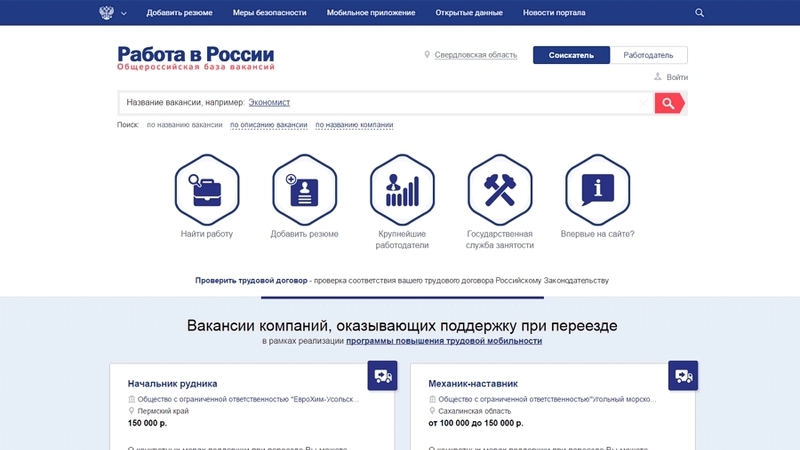Click the Find Job briefcase hexagon icon
The image size is (800, 450).
206,189
